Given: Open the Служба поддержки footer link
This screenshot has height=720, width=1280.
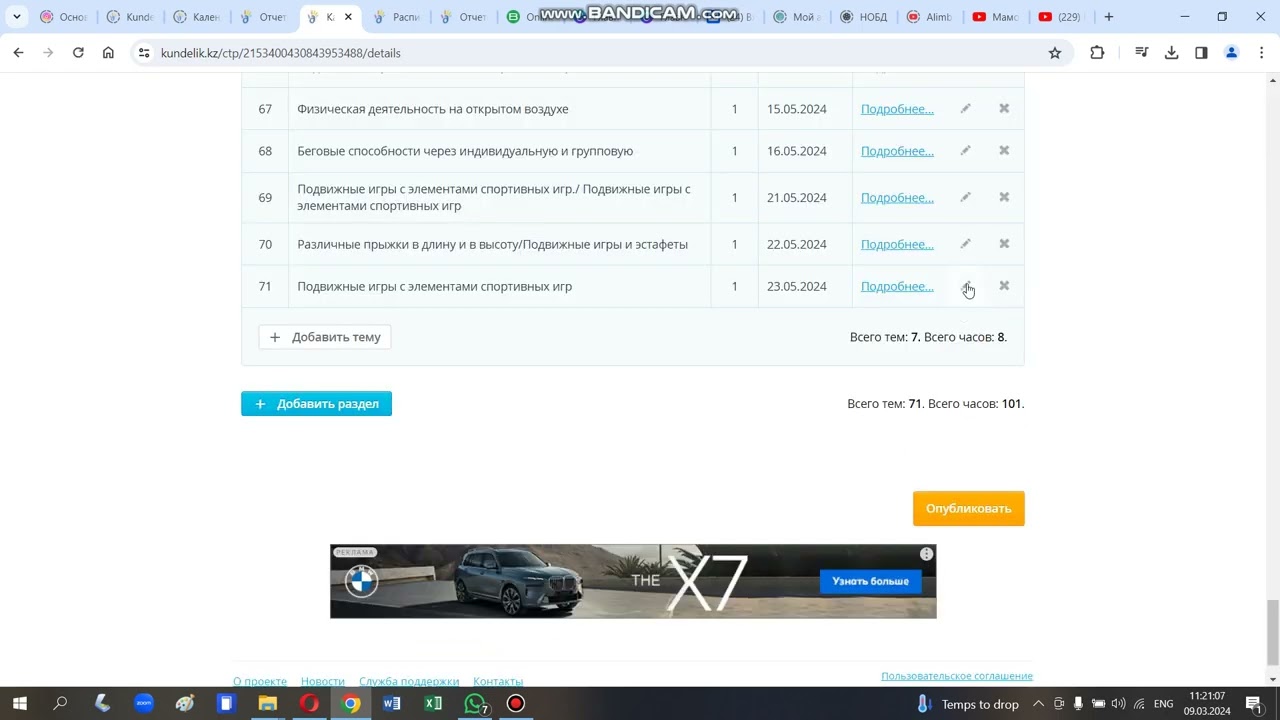Looking at the screenshot, I should coord(409,681).
